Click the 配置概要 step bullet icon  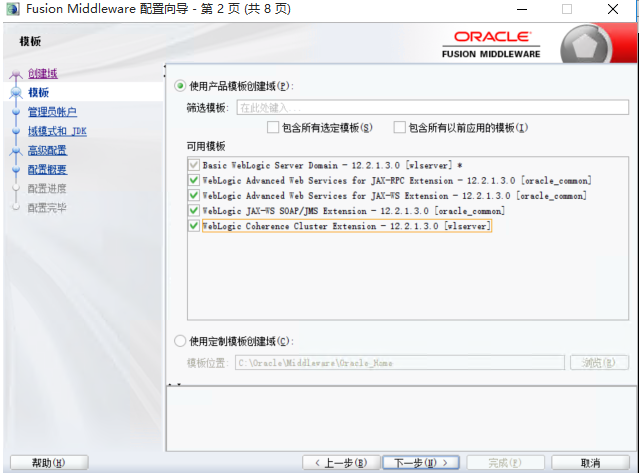coord(16,169)
